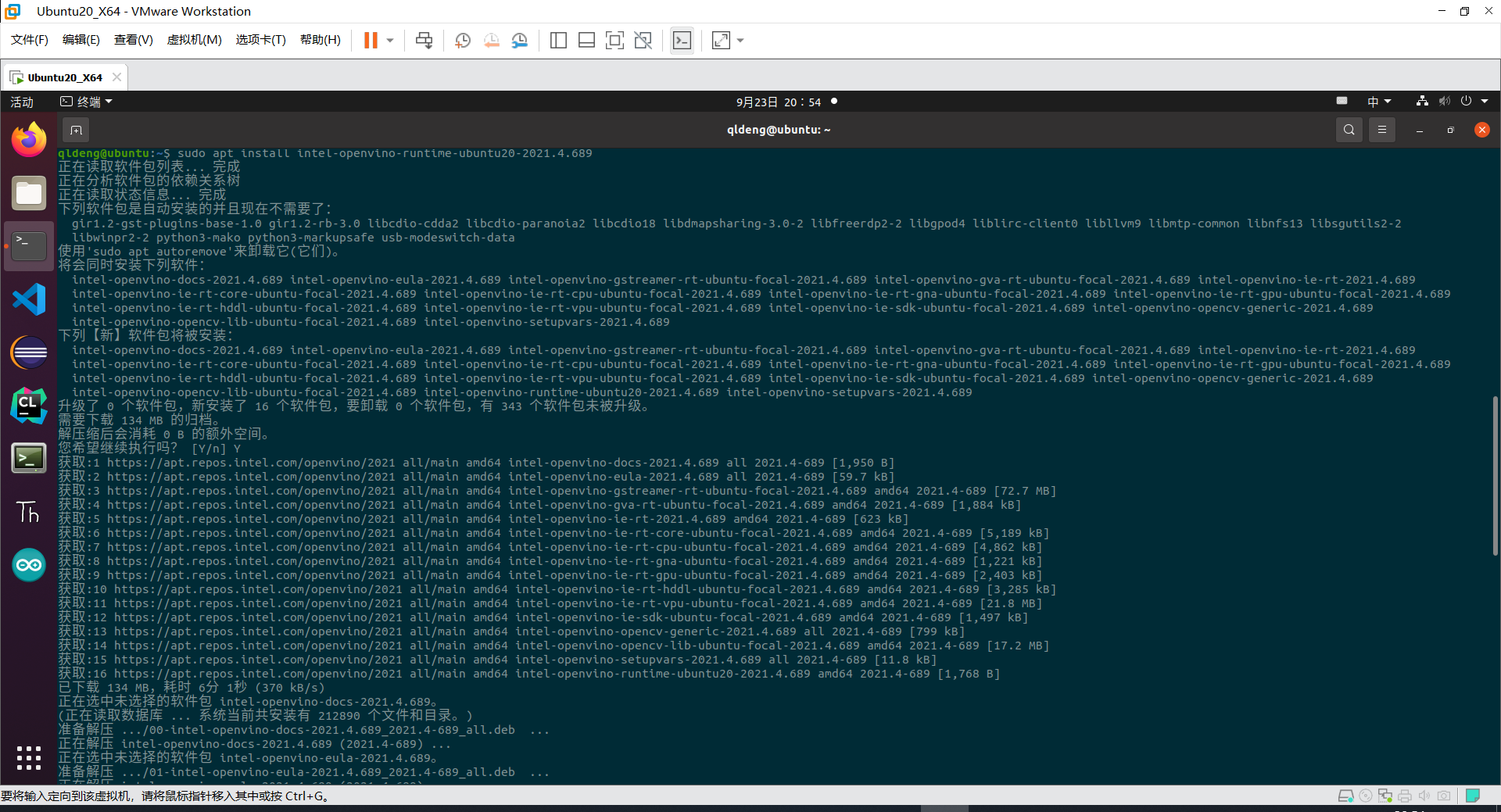1501x812 pixels.
Task: Click the '[Y/n] Y' prompt line
Action: tap(149, 449)
